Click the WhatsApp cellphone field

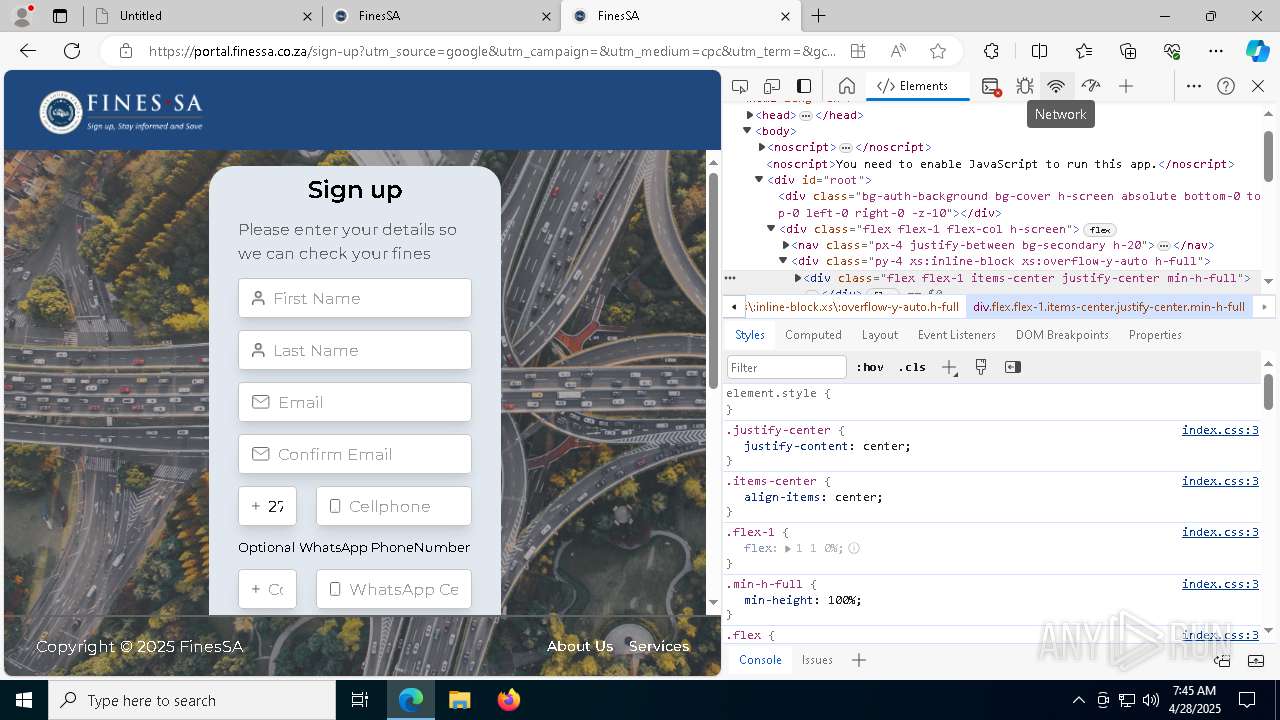[x=394, y=589]
